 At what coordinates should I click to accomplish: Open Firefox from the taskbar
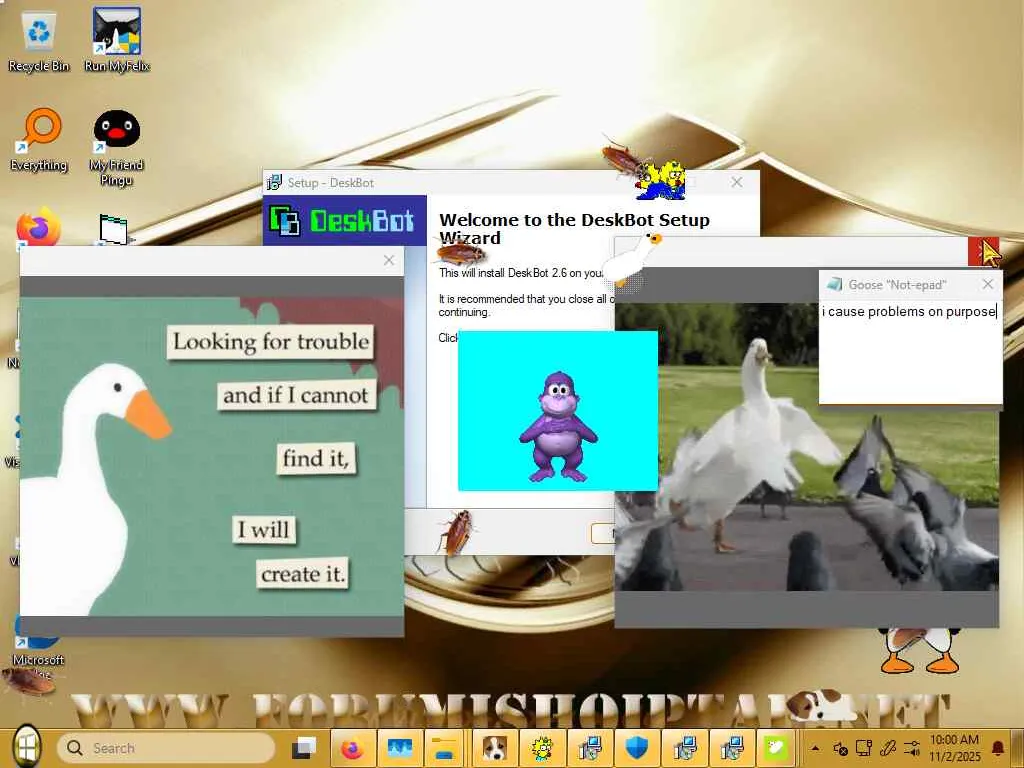coord(351,748)
